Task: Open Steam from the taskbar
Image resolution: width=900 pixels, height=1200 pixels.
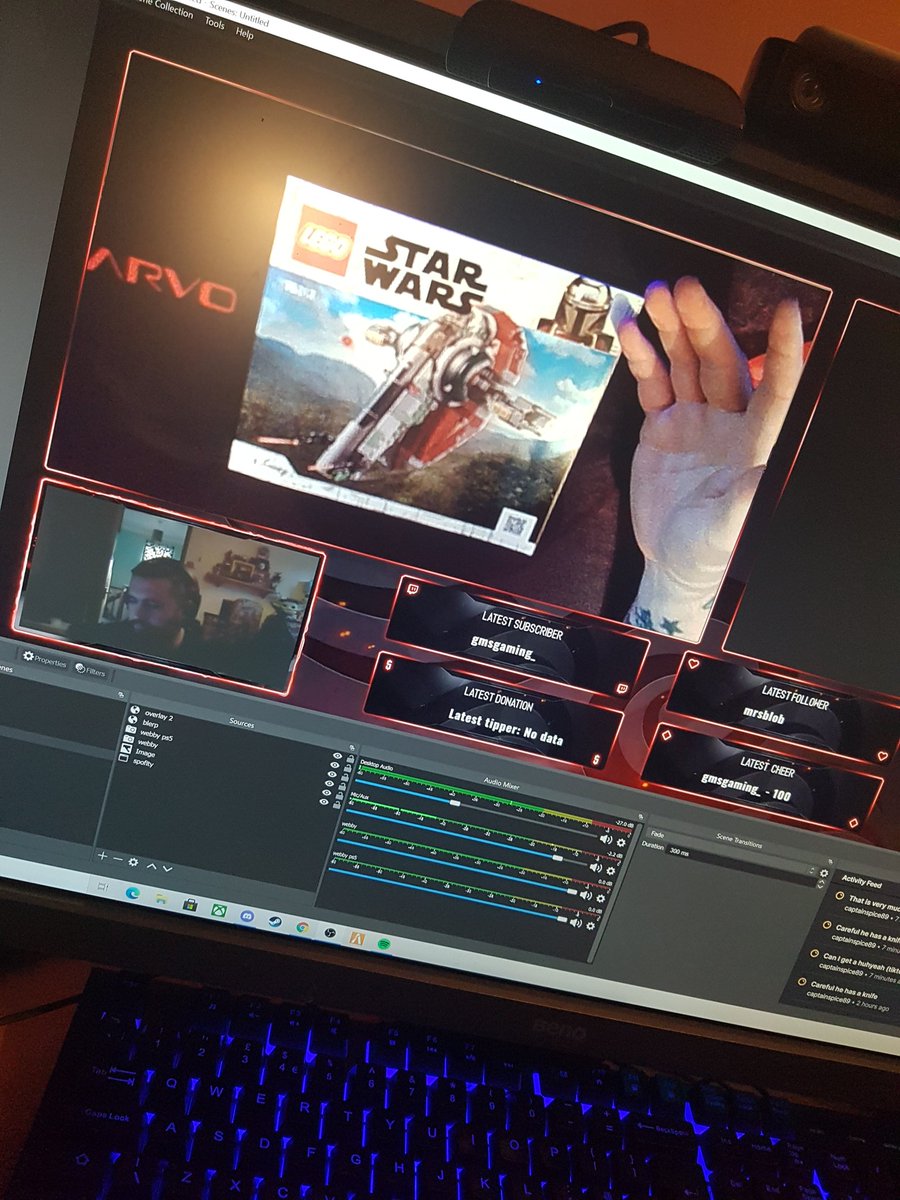Action: [x=274, y=921]
